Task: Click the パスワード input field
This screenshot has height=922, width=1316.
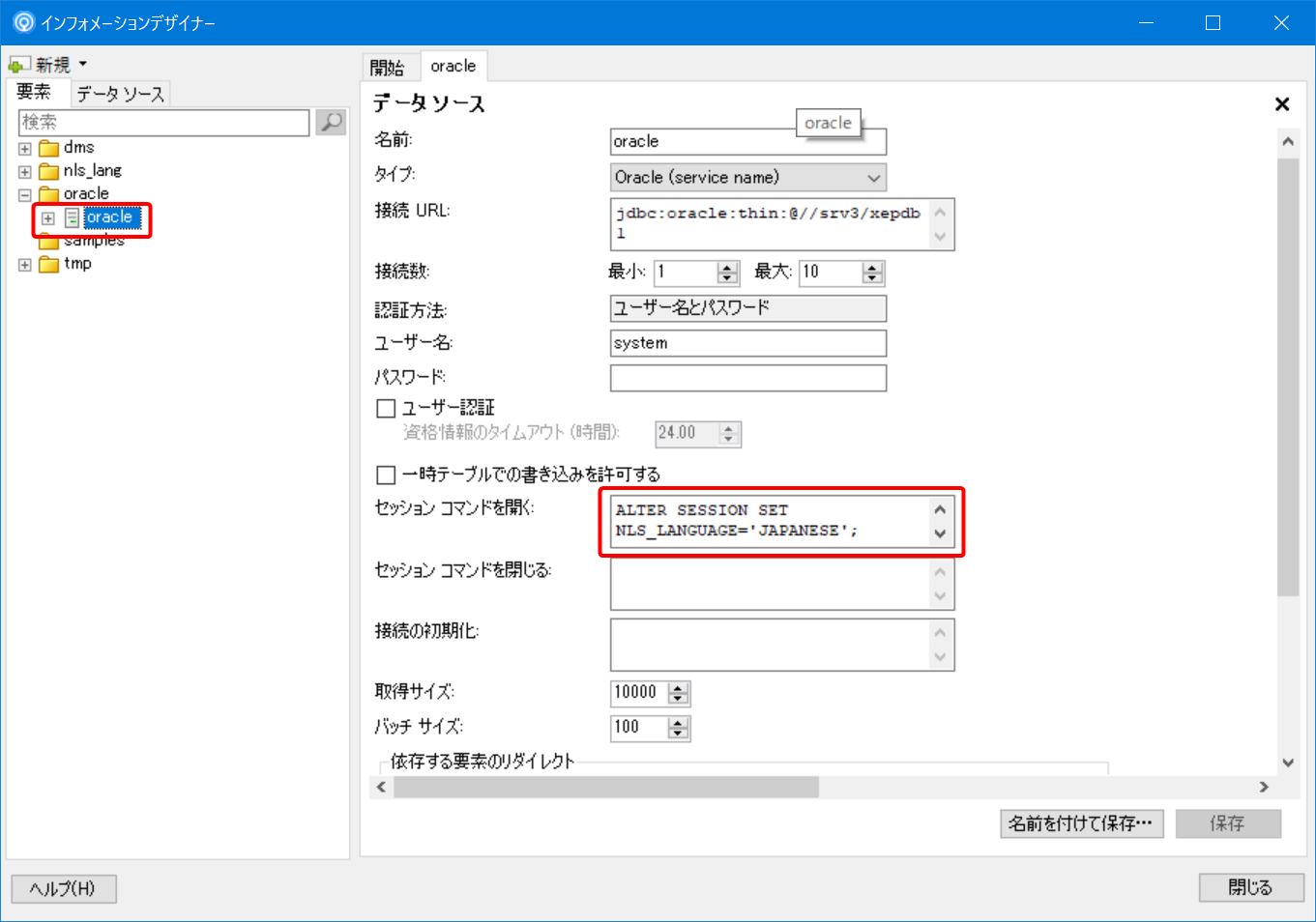Action: click(748, 378)
